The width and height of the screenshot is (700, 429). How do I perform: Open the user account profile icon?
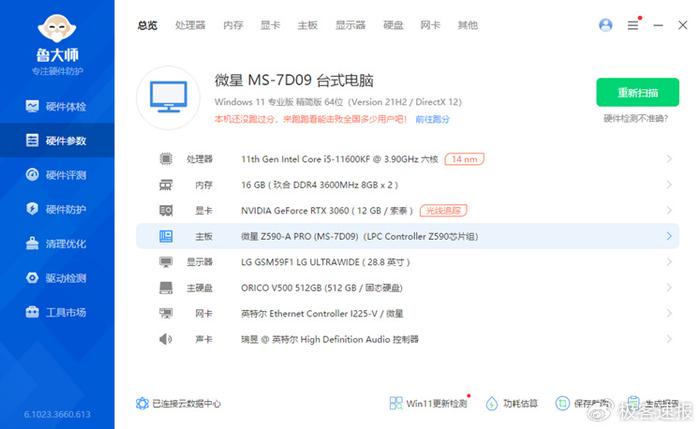(x=605, y=25)
